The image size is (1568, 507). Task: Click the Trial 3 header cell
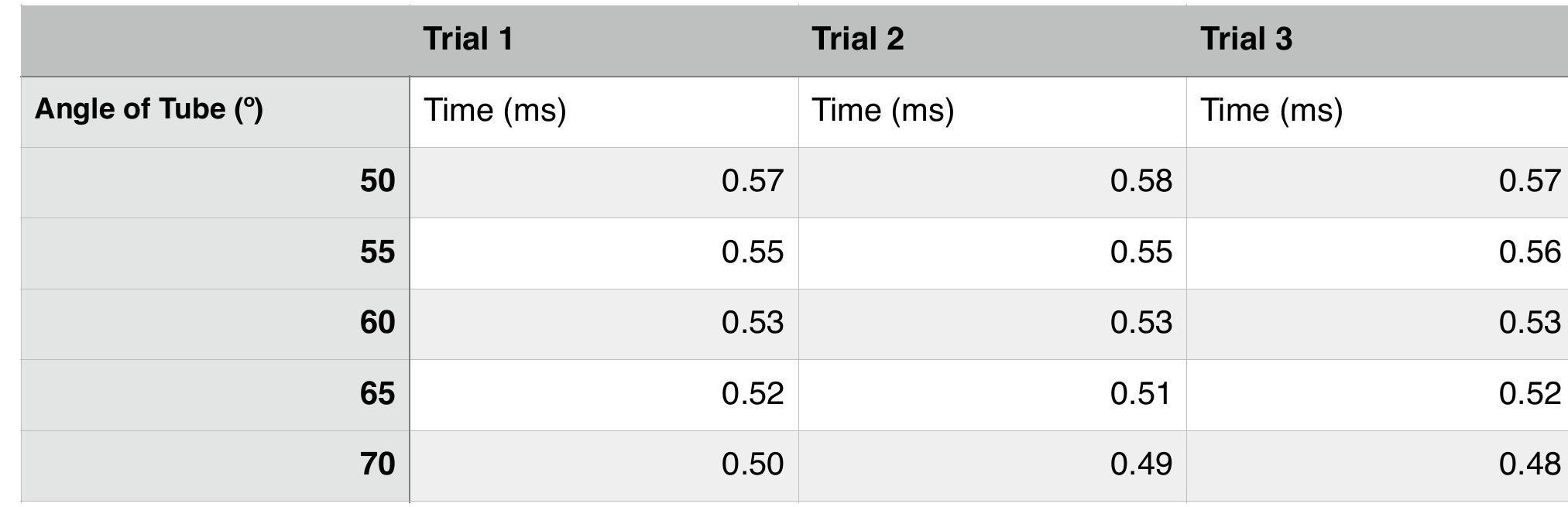coord(1377,39)
